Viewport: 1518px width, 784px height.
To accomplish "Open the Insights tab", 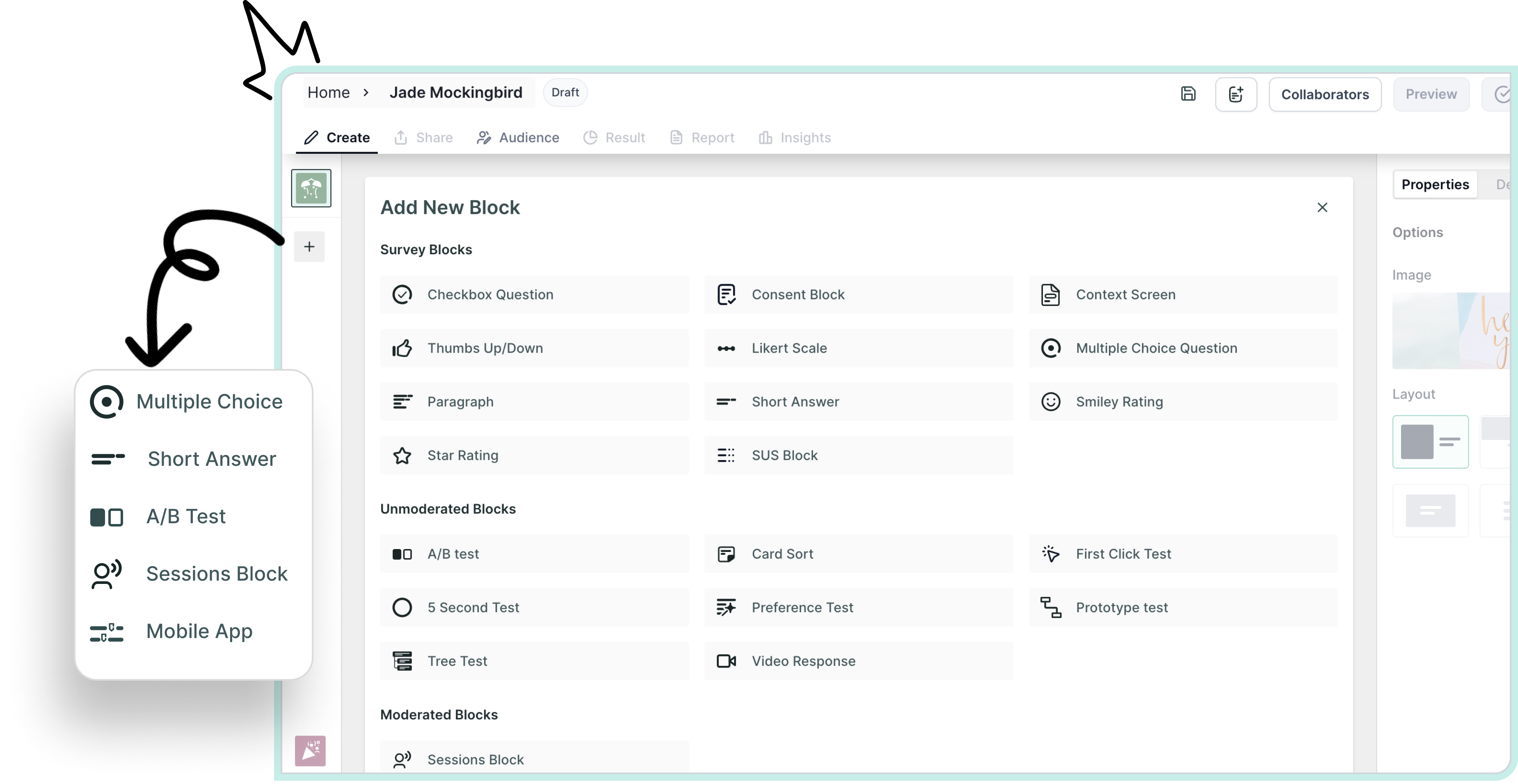I will tap(794, 138).
